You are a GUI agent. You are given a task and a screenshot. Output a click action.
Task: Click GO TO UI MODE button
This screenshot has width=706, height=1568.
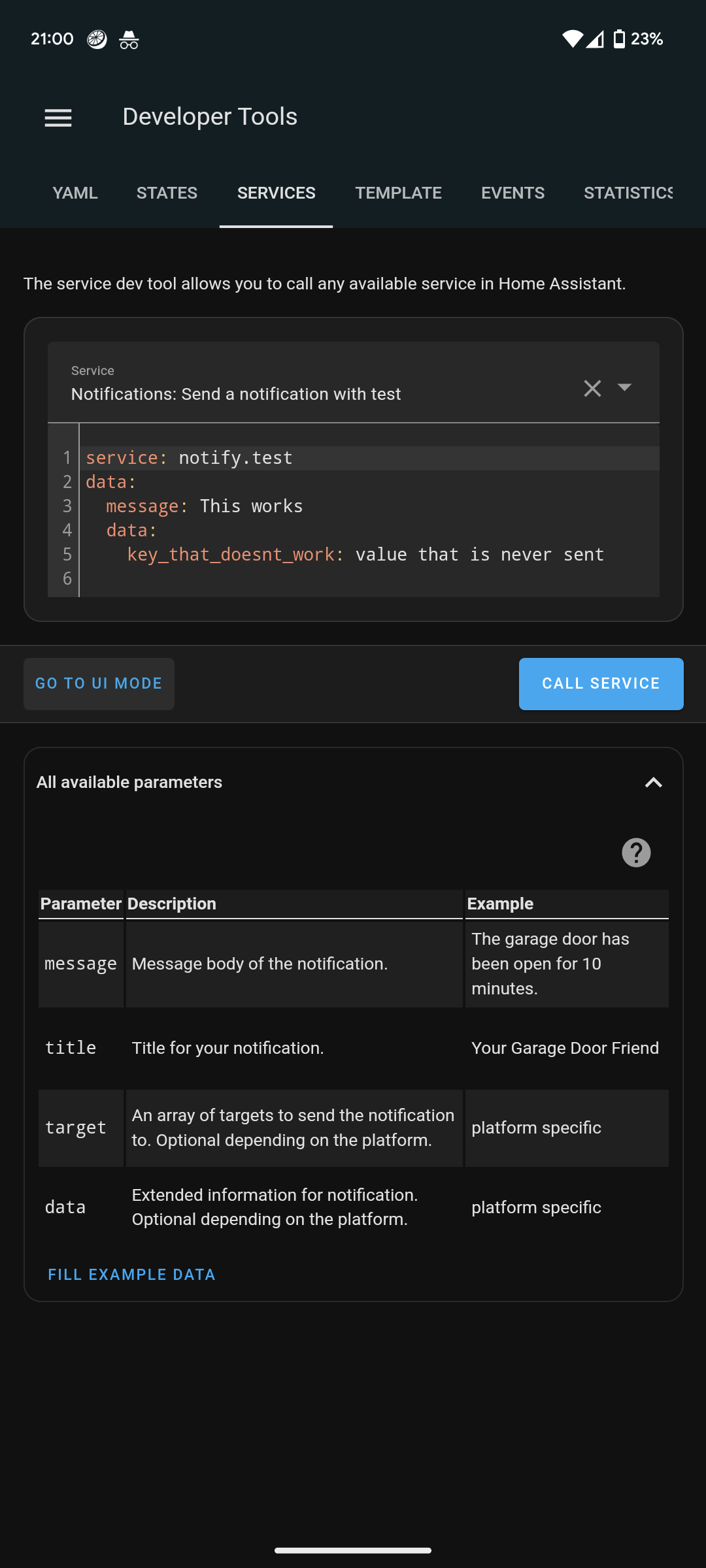coord(99,683)
